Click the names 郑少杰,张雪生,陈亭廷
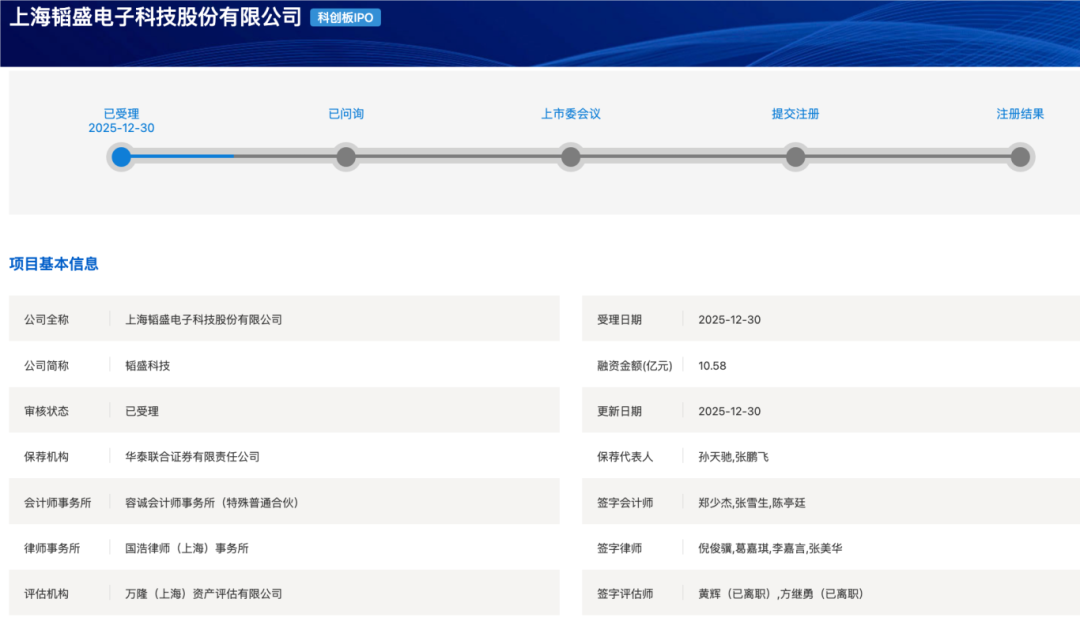Image resolution: width=1080 pixels, height=618 pixels. pos(751,503)
